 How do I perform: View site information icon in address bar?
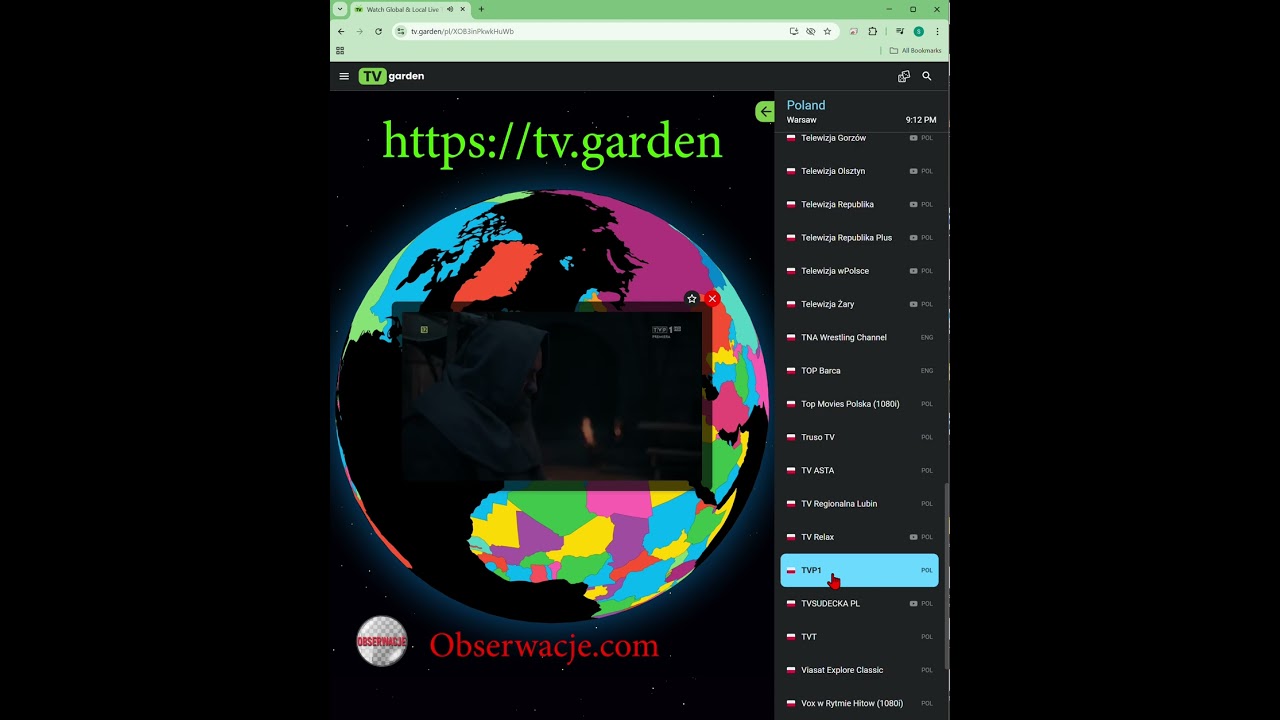[401, 31]
